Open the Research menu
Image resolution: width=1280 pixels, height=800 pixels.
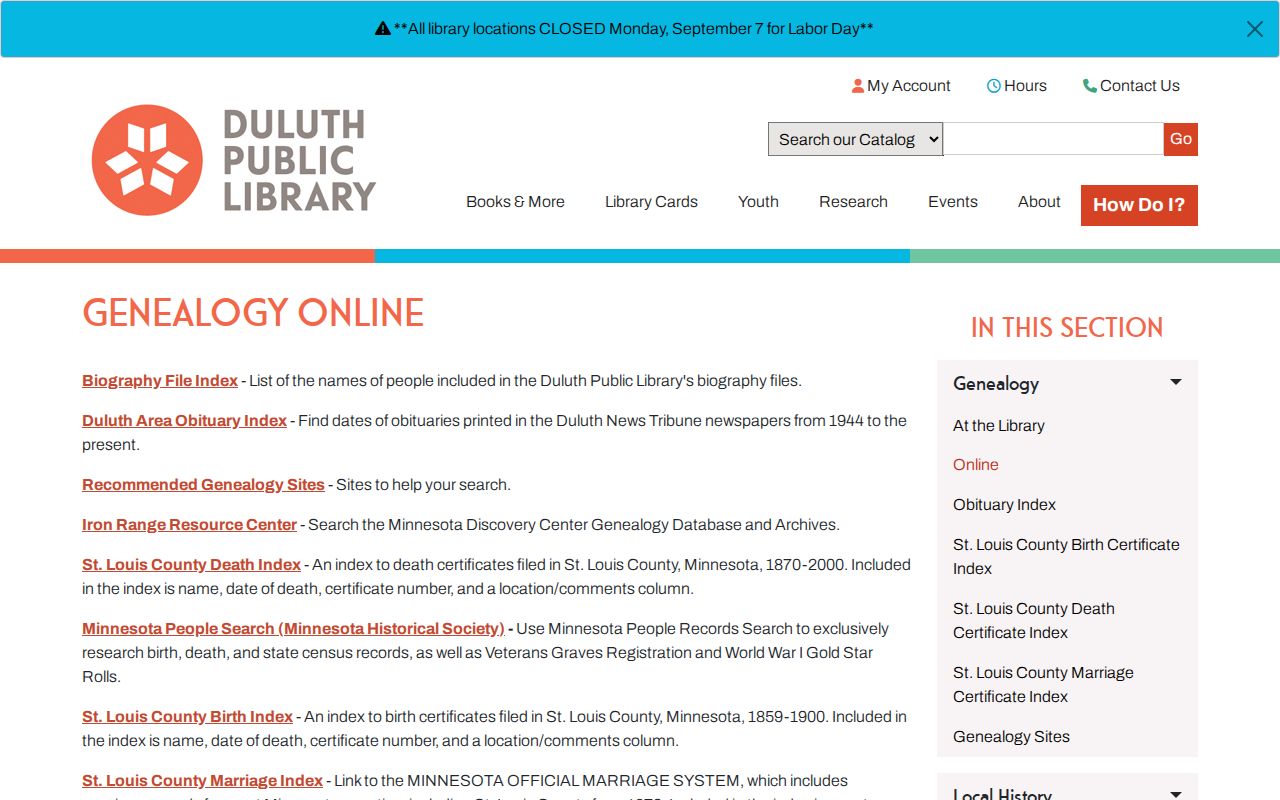853,202
